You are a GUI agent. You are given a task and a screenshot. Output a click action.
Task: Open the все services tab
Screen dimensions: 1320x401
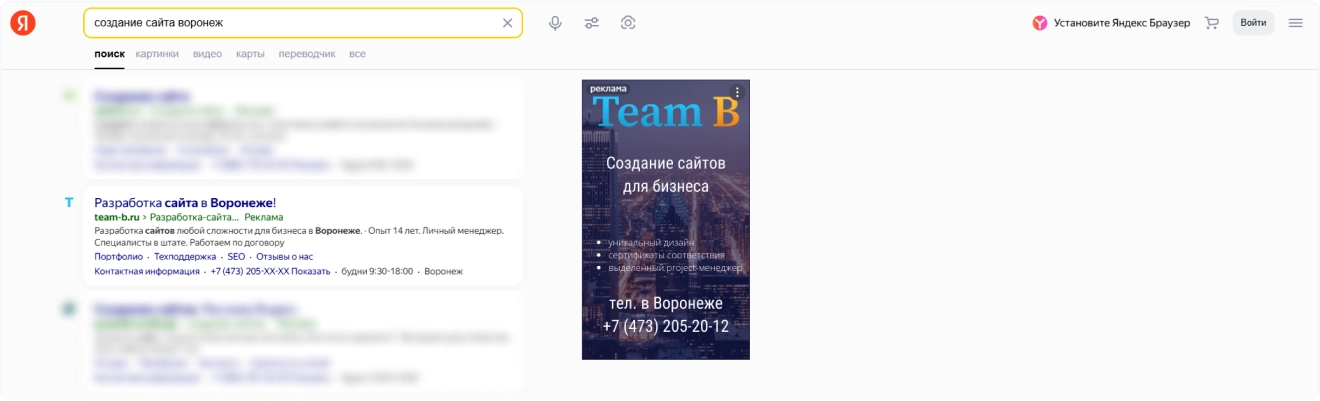tap(357, 54)
